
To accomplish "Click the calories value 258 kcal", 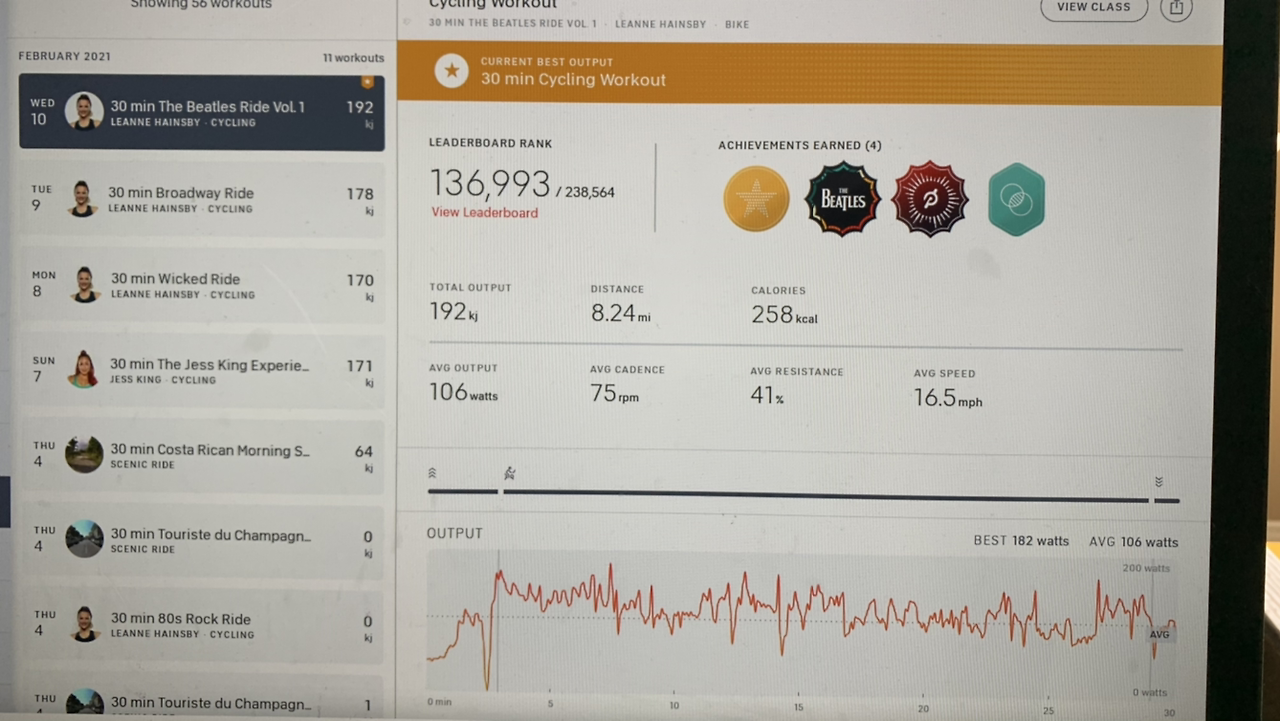I will (784, 315).
